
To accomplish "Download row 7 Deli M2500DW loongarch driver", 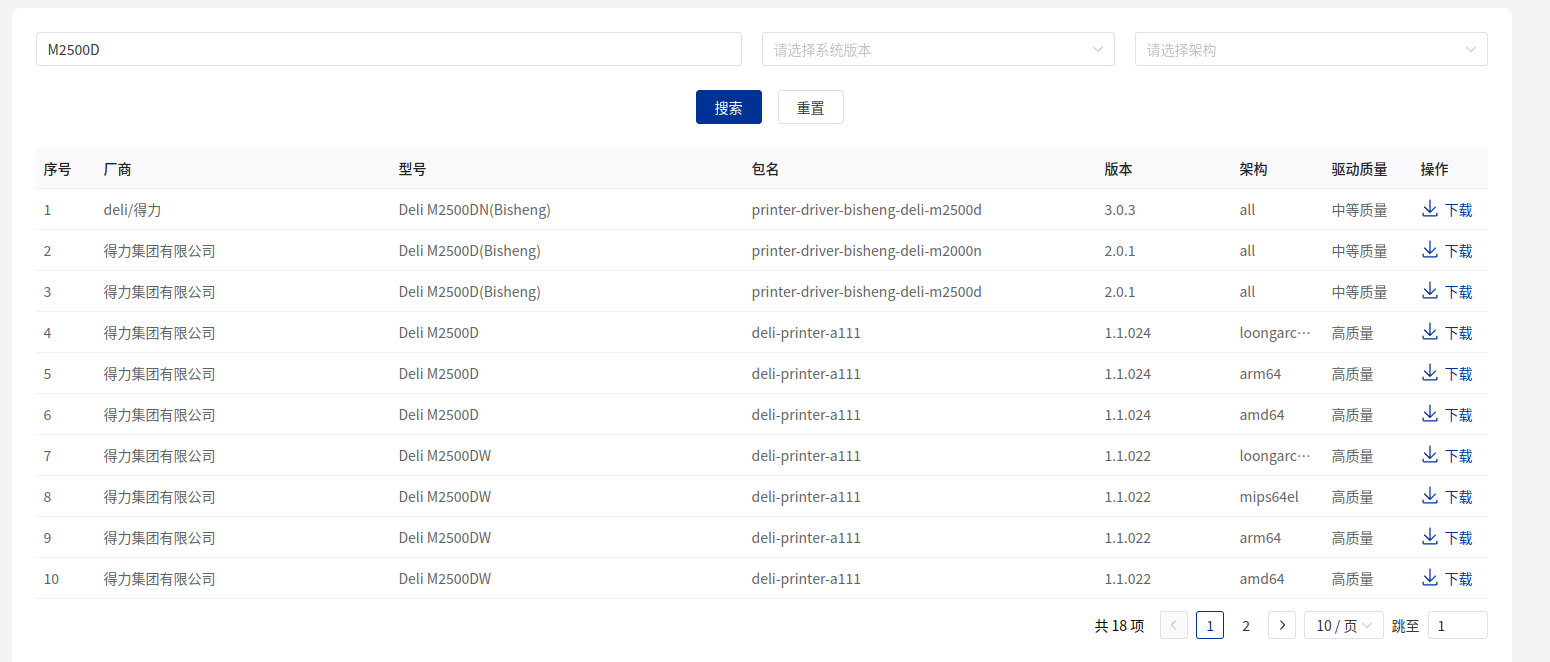I will click(x=1447, y=456).
